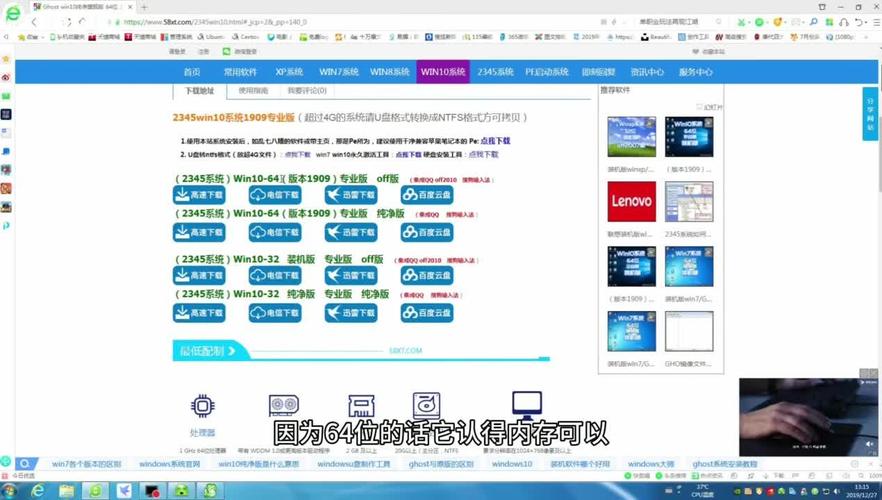Open the CentOS bookmark

click(245, 37)
